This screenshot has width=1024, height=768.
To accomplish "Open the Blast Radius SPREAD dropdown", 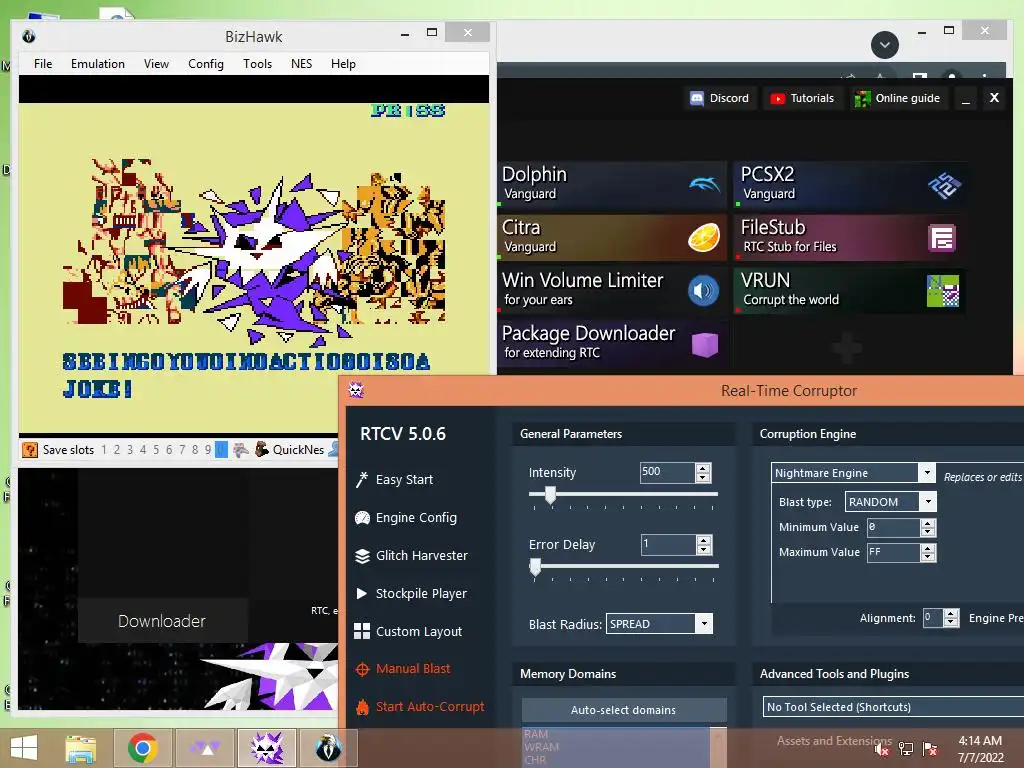I will pos(704,624).
